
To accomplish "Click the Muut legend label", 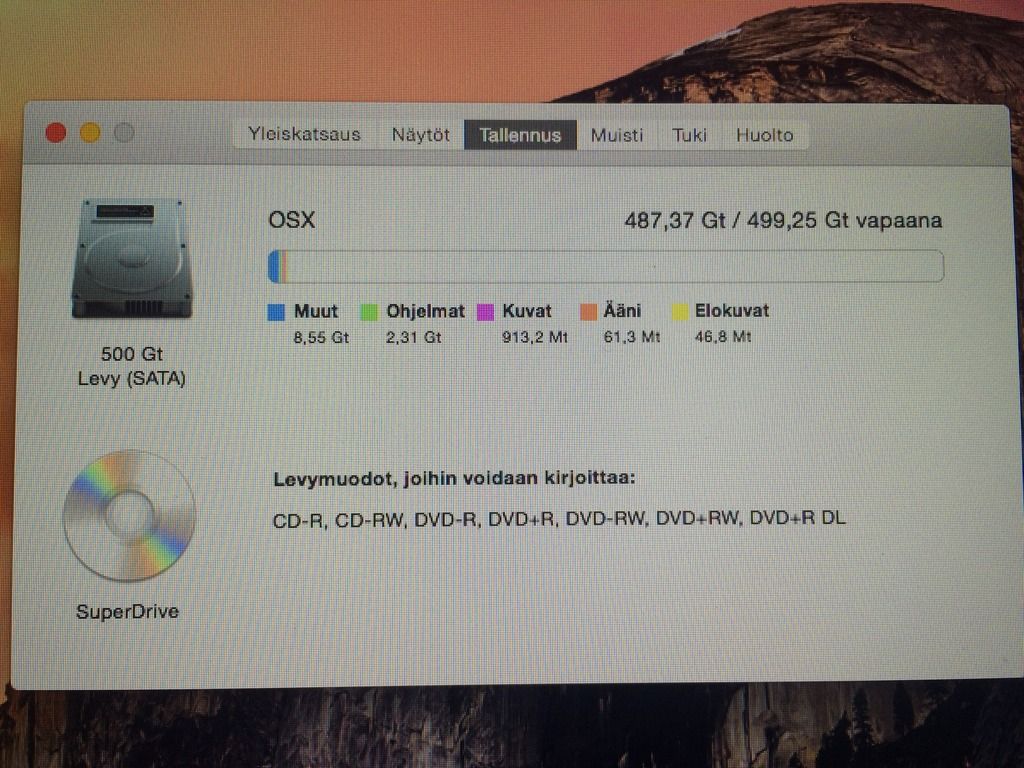I will click(x=316, y=311).
